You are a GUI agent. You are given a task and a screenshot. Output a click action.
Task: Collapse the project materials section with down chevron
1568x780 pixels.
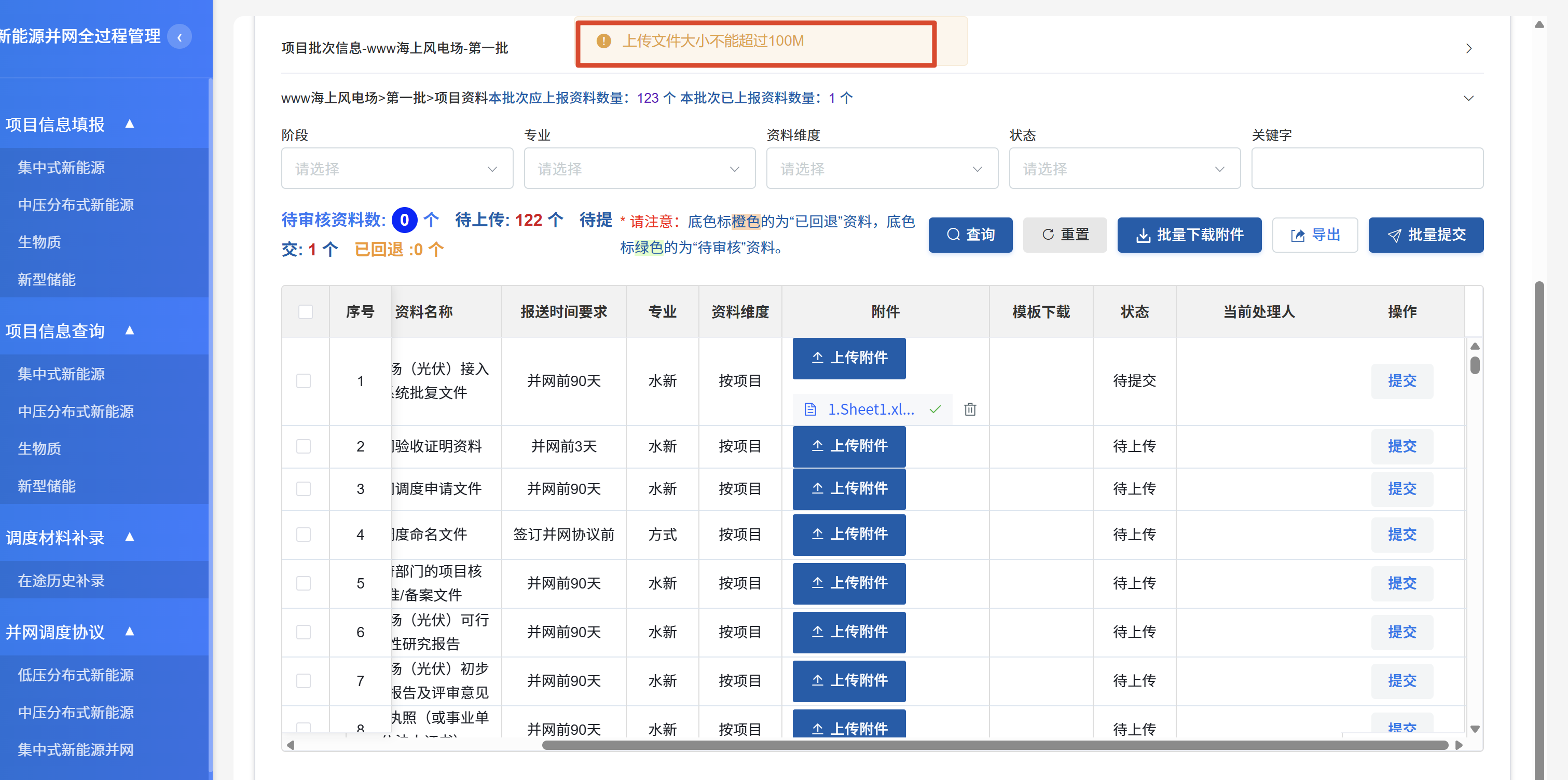click(1468, 98)
